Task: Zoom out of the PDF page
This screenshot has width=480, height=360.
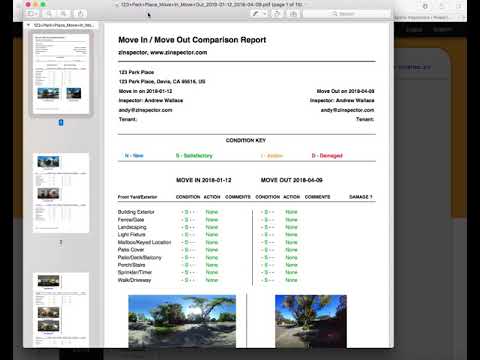Action: tap(49, 14)
